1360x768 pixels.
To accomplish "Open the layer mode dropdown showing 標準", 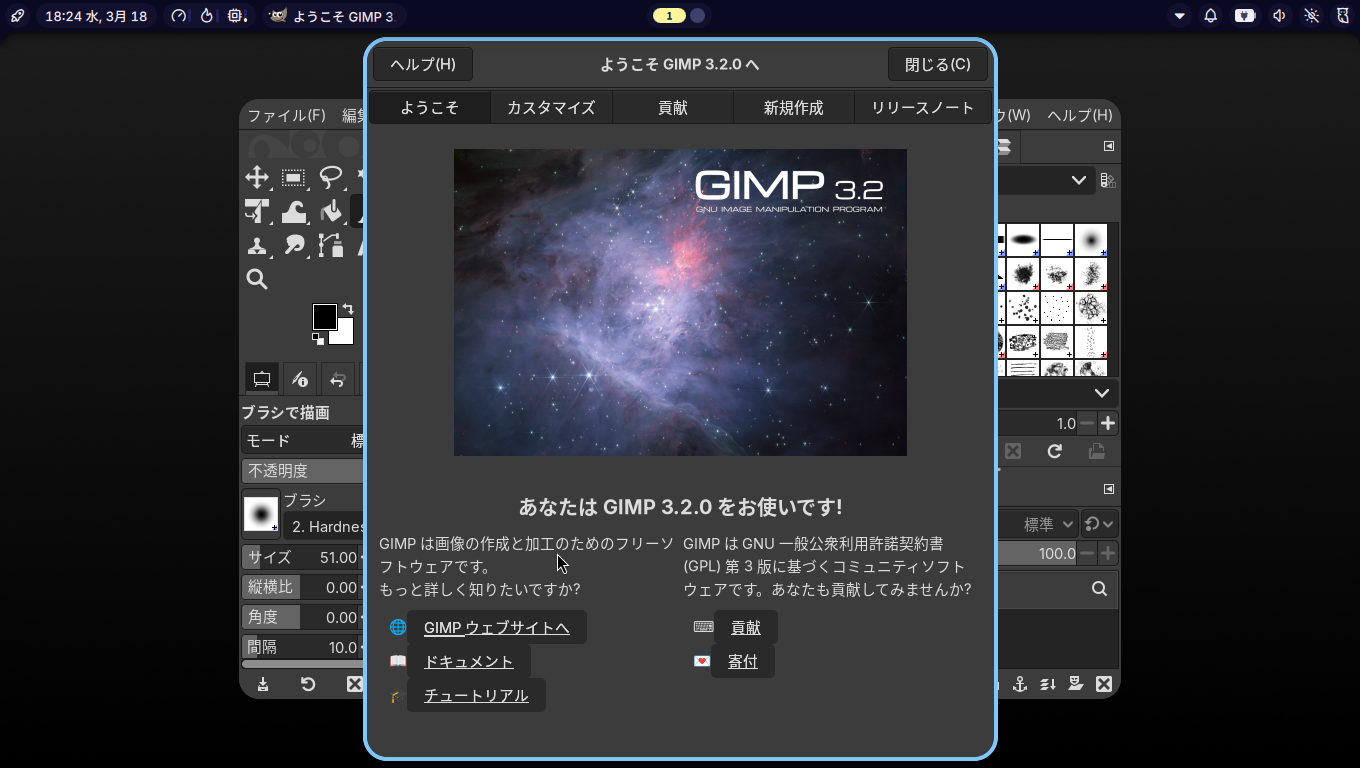I will tap(1040, 524).
